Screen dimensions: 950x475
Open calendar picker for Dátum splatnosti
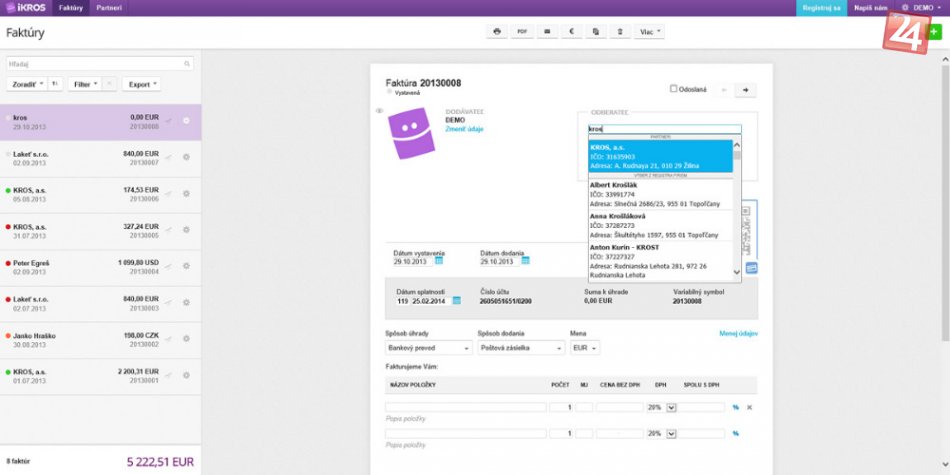point(456,300)
